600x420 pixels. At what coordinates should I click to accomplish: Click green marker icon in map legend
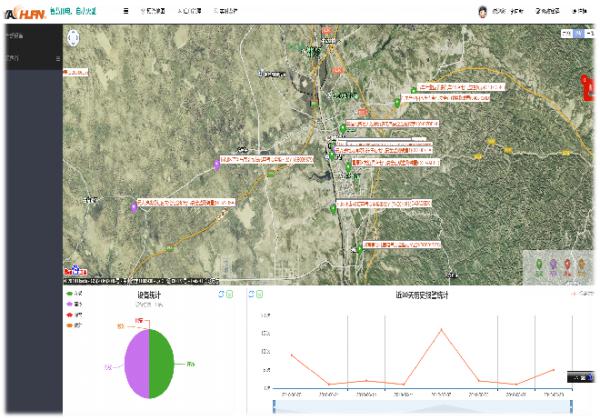tap(540, 266)
